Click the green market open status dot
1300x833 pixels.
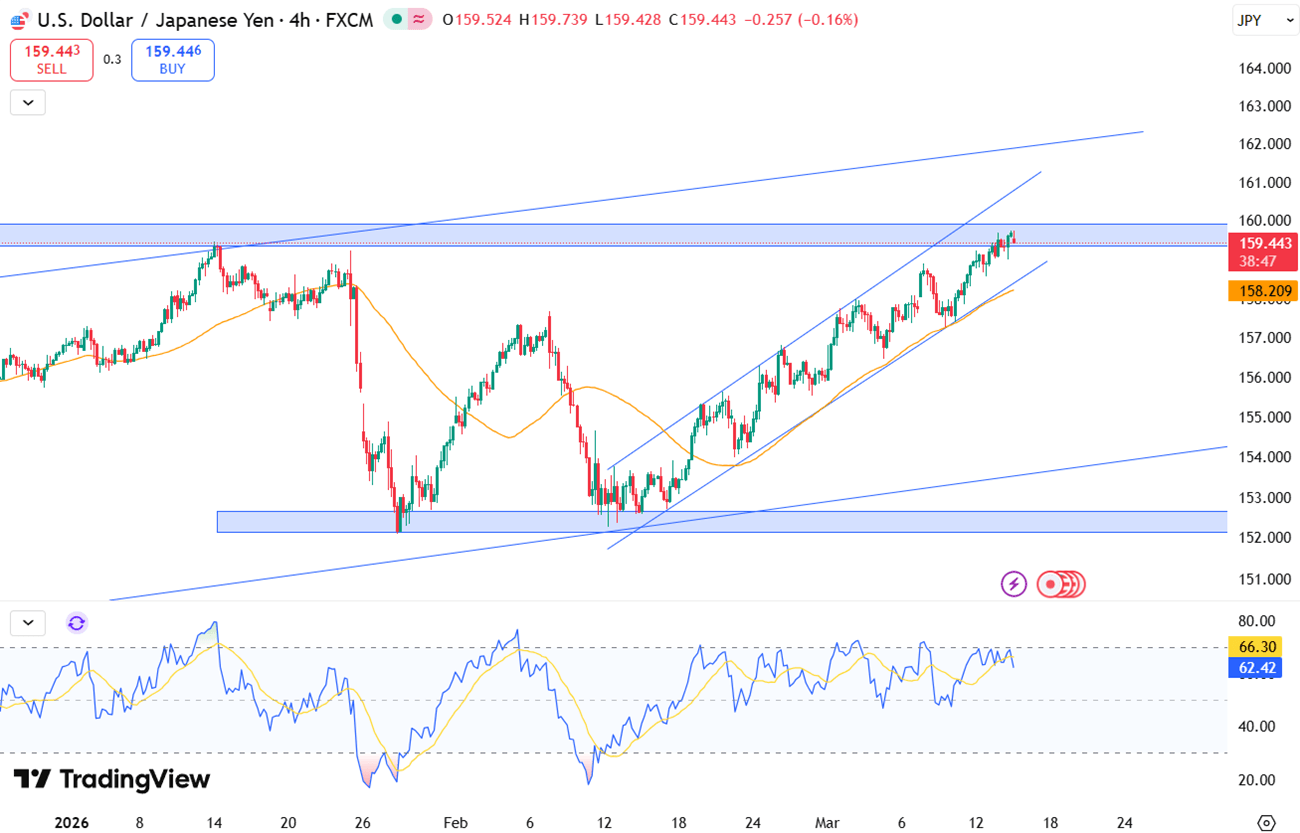pos(397,20)
